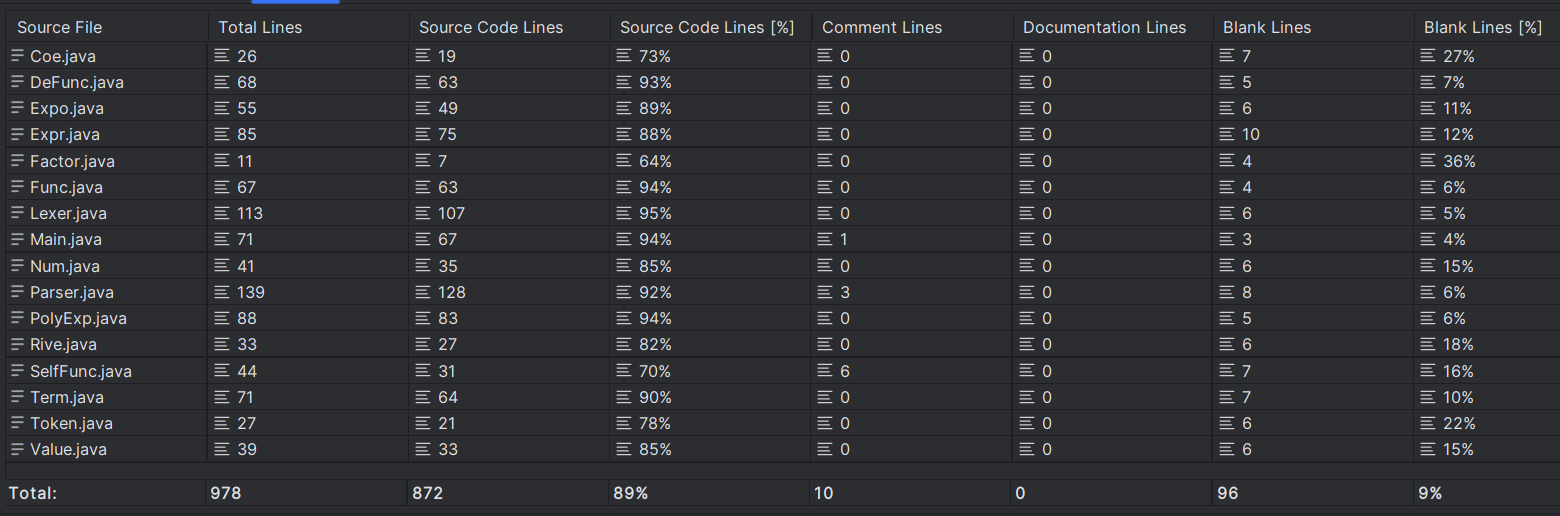Click lines icon beside Expr.java blank lines 10
The height and width of the screenshot is (516, 1560).
coord(1227,134)
